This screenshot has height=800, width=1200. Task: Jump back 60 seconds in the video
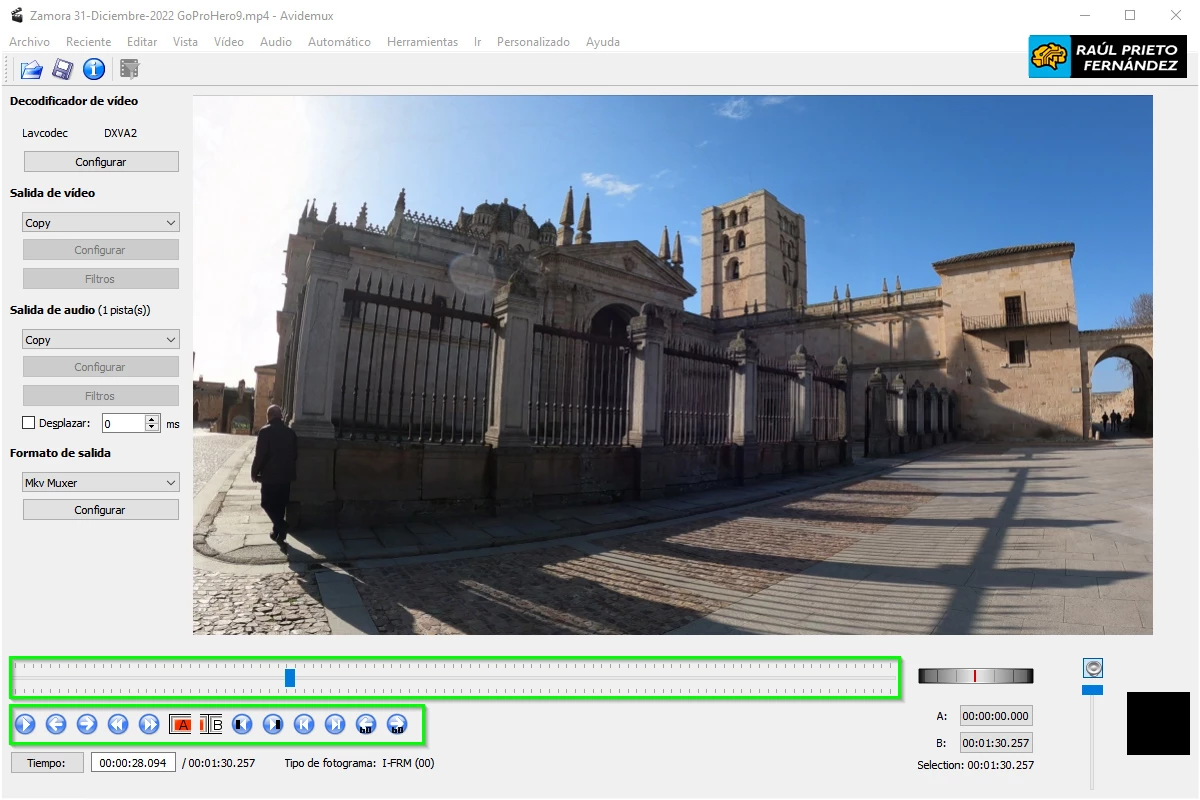(365, 723)
